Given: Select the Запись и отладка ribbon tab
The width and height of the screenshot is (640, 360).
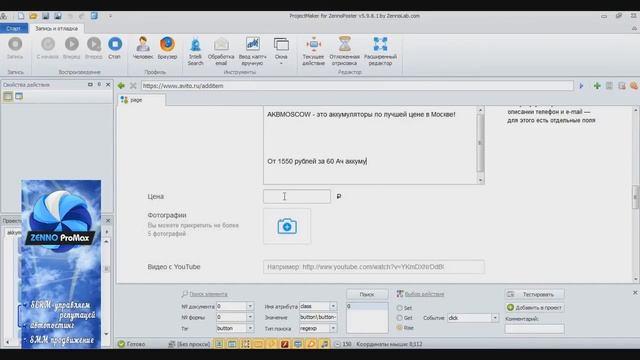Looking at the screenshot, I should point(56,29).
